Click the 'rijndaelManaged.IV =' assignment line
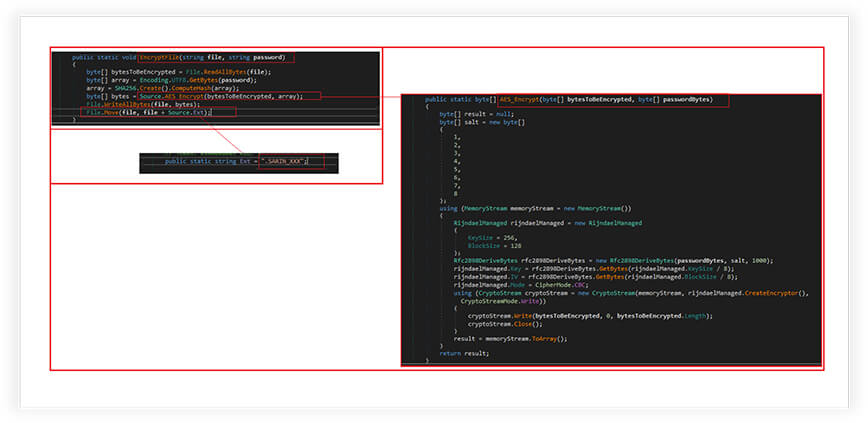 (596, 277)
